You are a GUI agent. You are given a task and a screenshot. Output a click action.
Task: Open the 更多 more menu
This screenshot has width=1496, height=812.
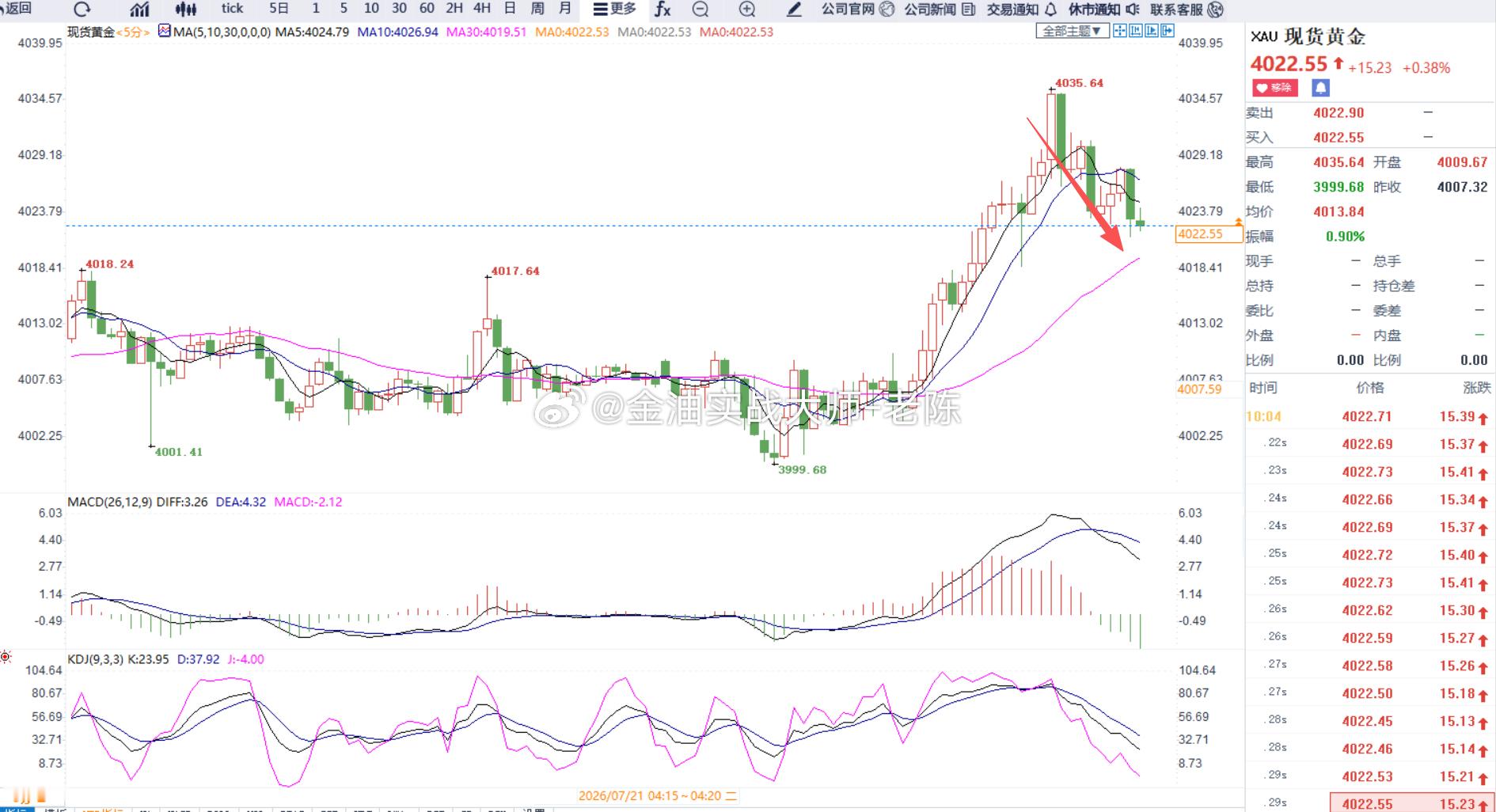pos(614,9)
